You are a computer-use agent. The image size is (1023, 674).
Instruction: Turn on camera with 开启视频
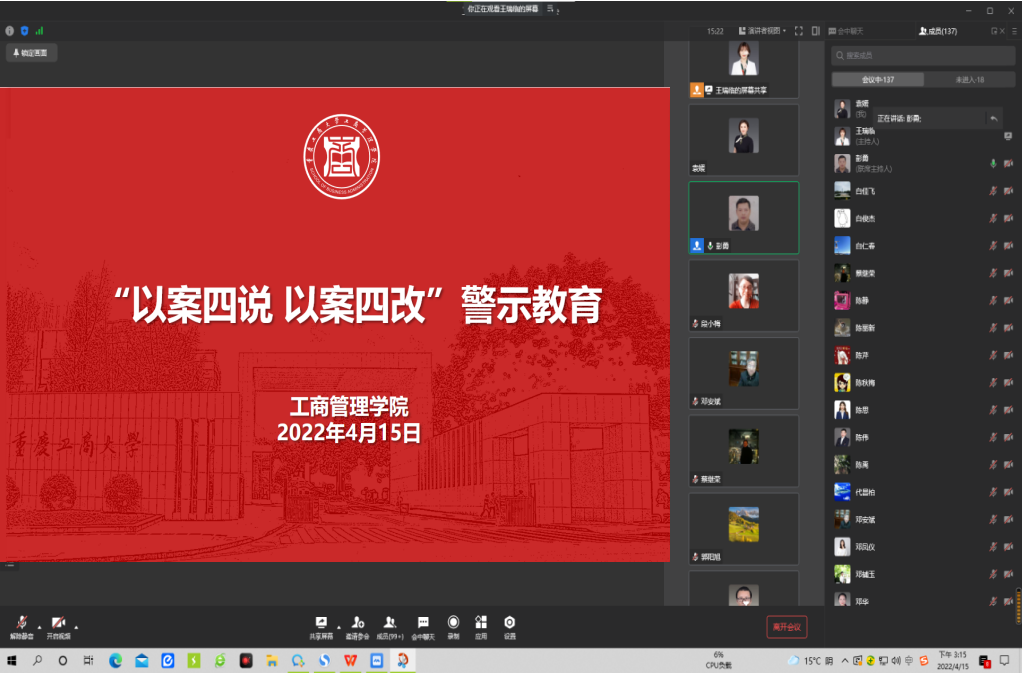pyautogui.click(x=59, y=625)
